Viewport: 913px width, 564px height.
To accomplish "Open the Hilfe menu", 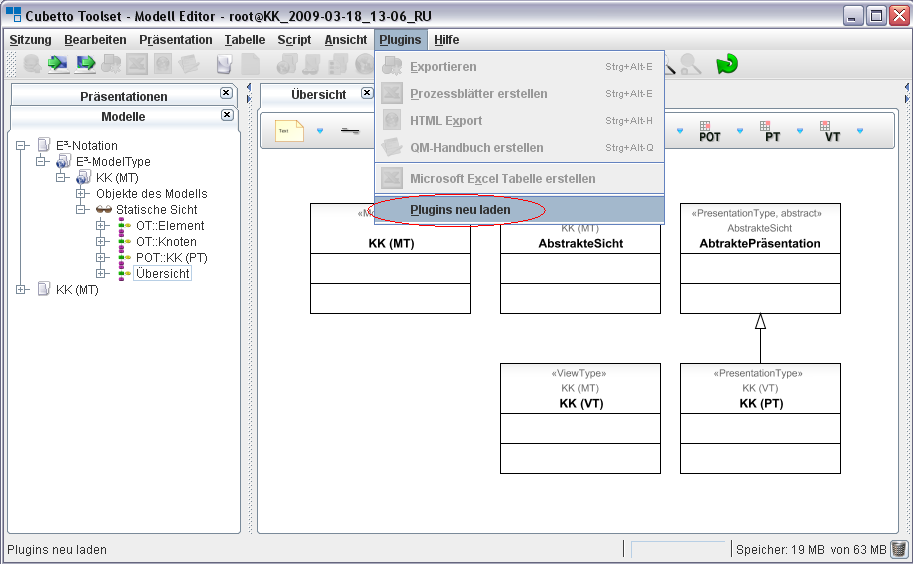I will pyautogui.click(x=447, y=40).
